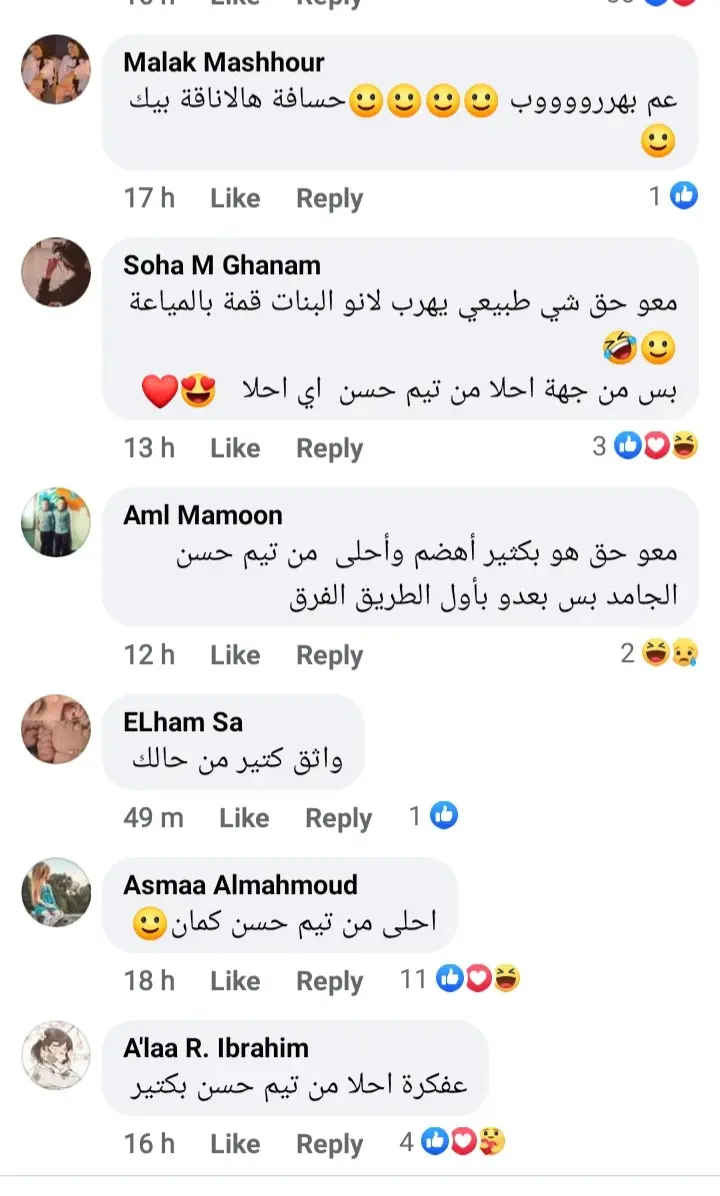The image size is (720, 1196).
Task: Open Malak Mashhour's profile picture
Action: pyautogui.click(x=56, y=69)
